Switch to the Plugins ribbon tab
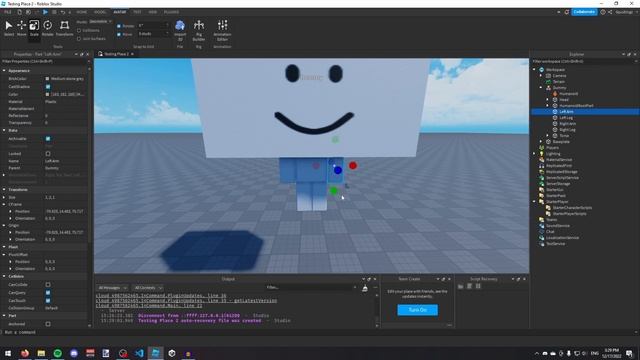Image resolution: width=640 pixels, height=360 pixels. coord(171,12)
